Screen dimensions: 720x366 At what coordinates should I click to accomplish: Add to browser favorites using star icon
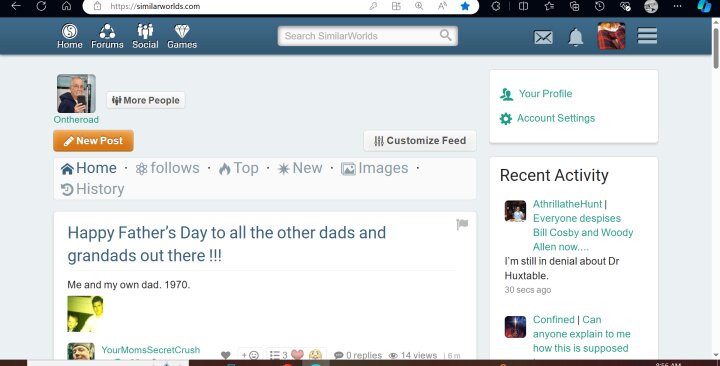coord(465,6)
